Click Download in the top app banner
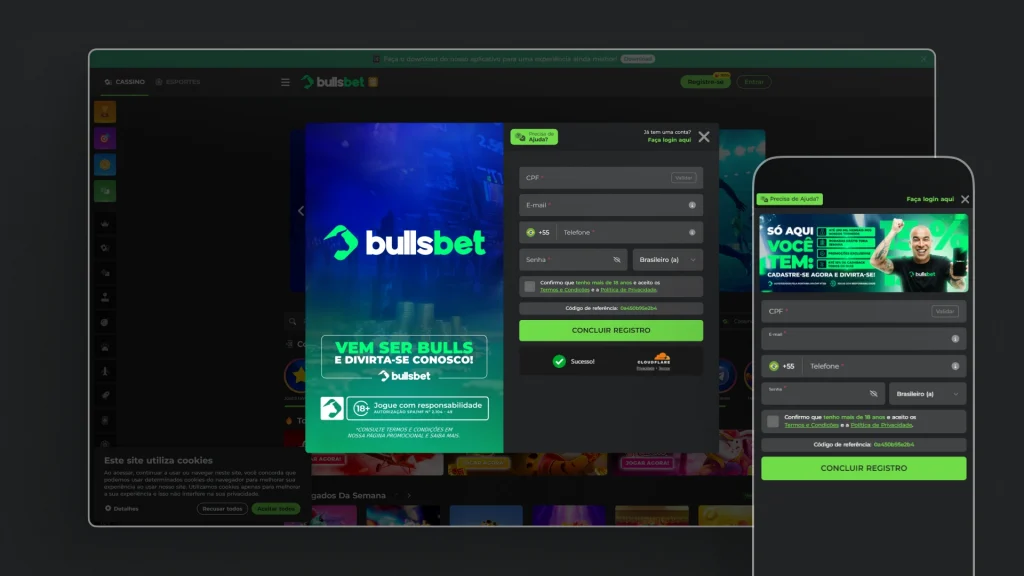 pyautogui.click(x=637, y=59)
